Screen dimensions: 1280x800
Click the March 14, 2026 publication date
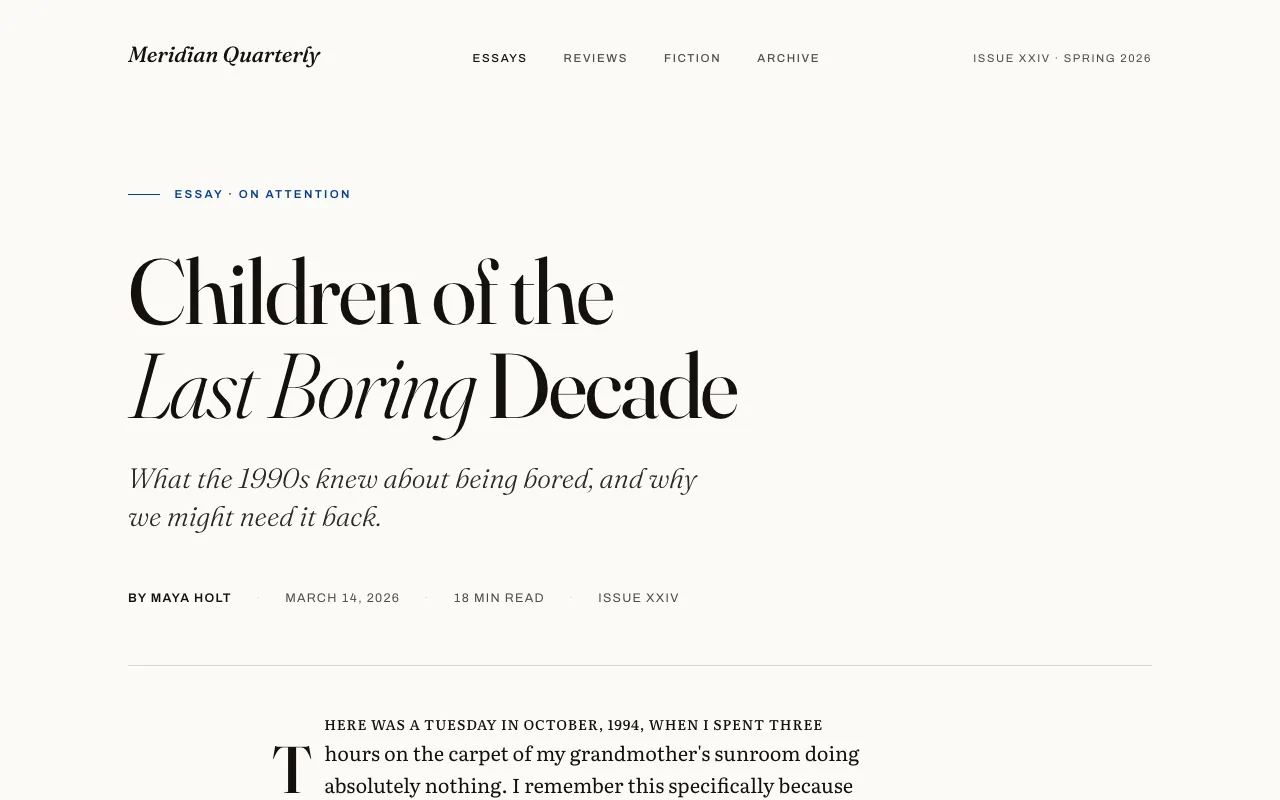342,598
